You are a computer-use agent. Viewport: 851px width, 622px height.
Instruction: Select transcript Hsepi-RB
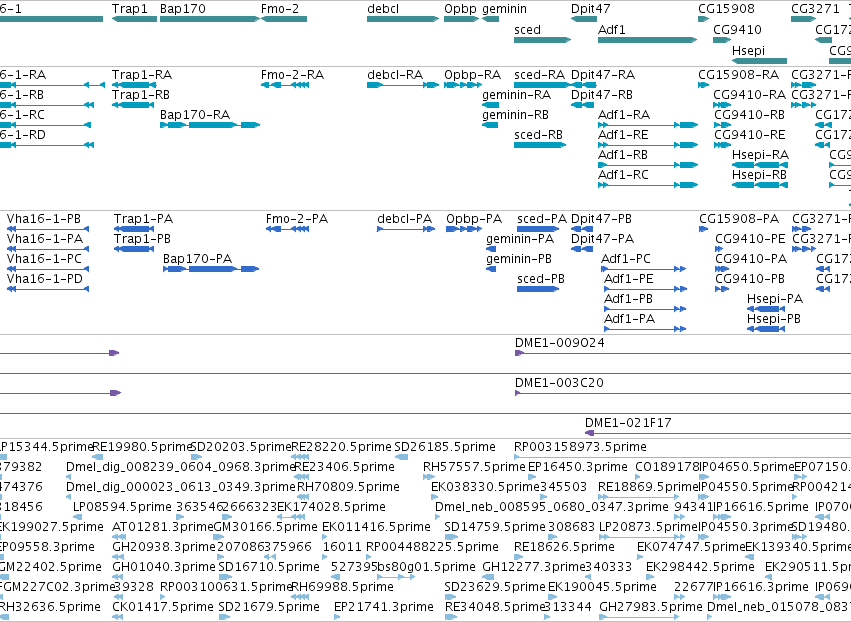[759, 175]
